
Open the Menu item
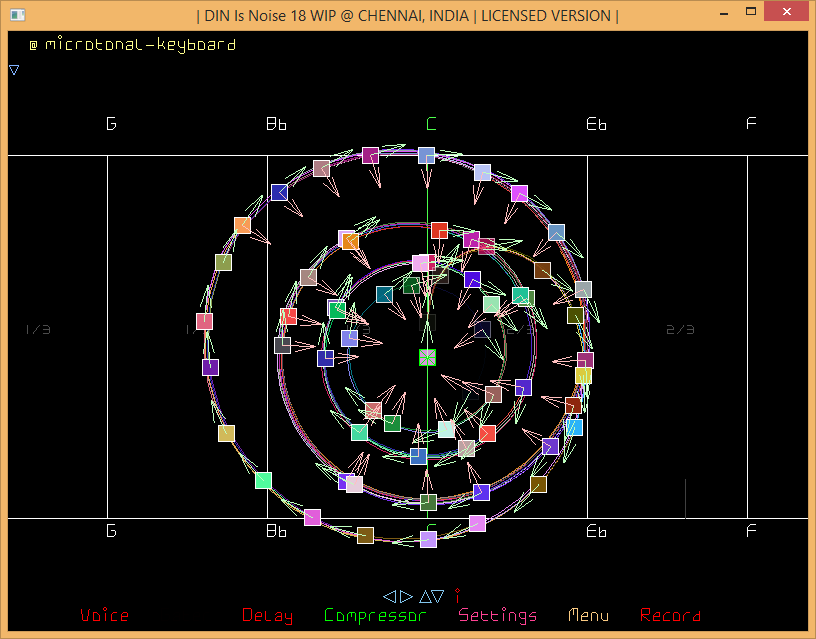coord(588,616)
